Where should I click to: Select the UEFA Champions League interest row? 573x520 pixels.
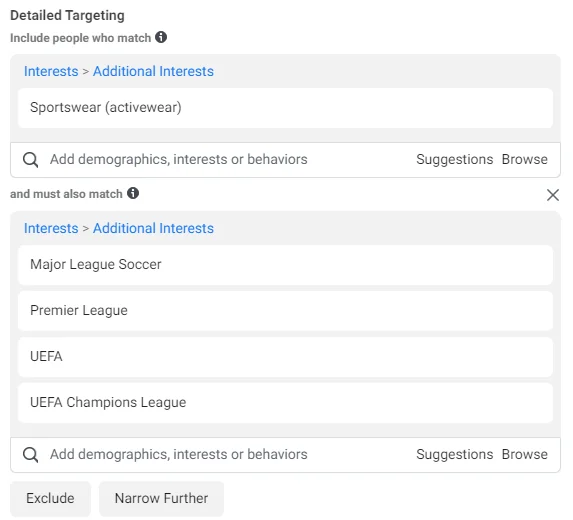click(x=285, y=403)
